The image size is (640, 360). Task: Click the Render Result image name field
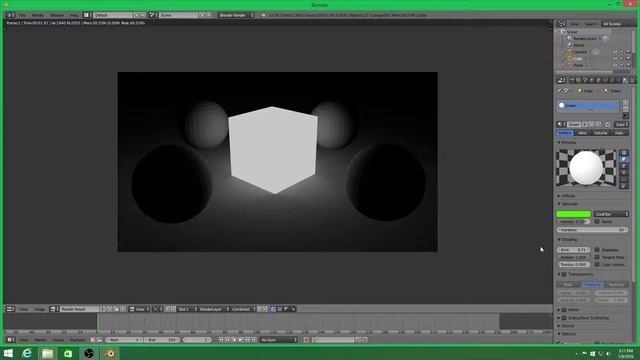79,309
